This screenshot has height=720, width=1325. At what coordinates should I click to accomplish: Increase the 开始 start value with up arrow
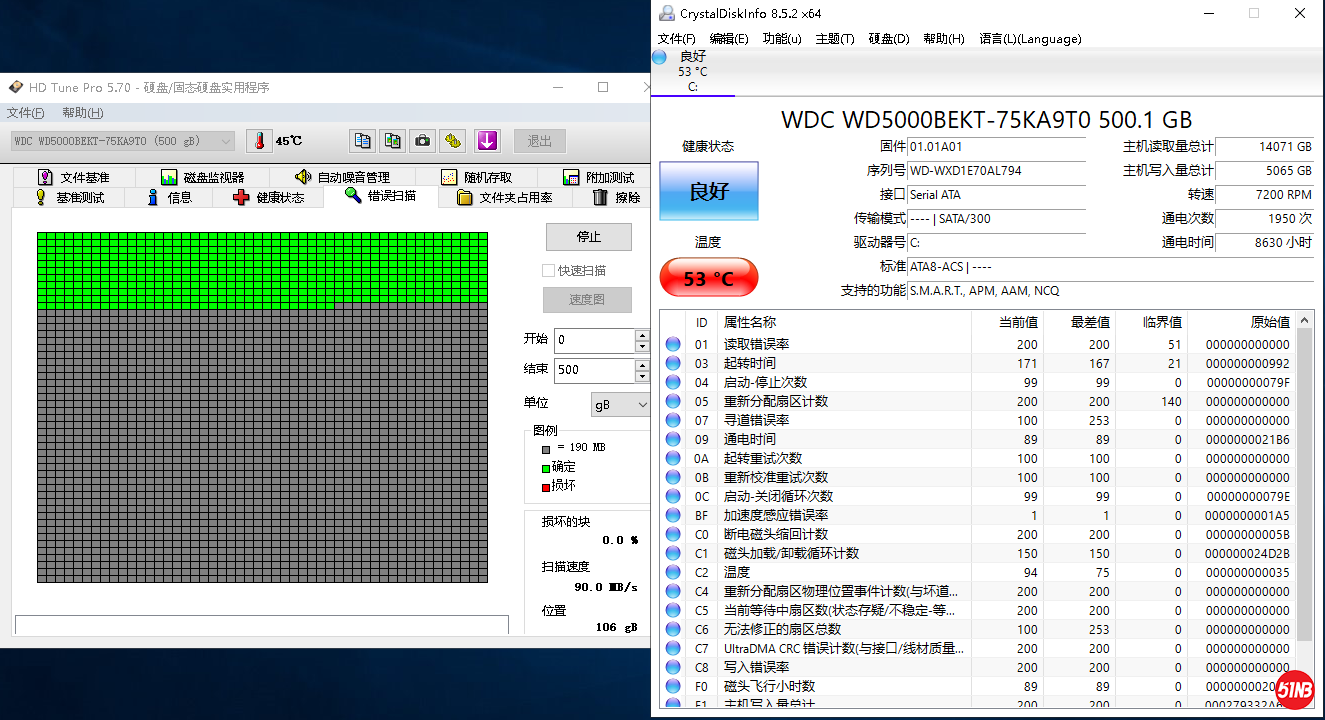click(642, 335)
